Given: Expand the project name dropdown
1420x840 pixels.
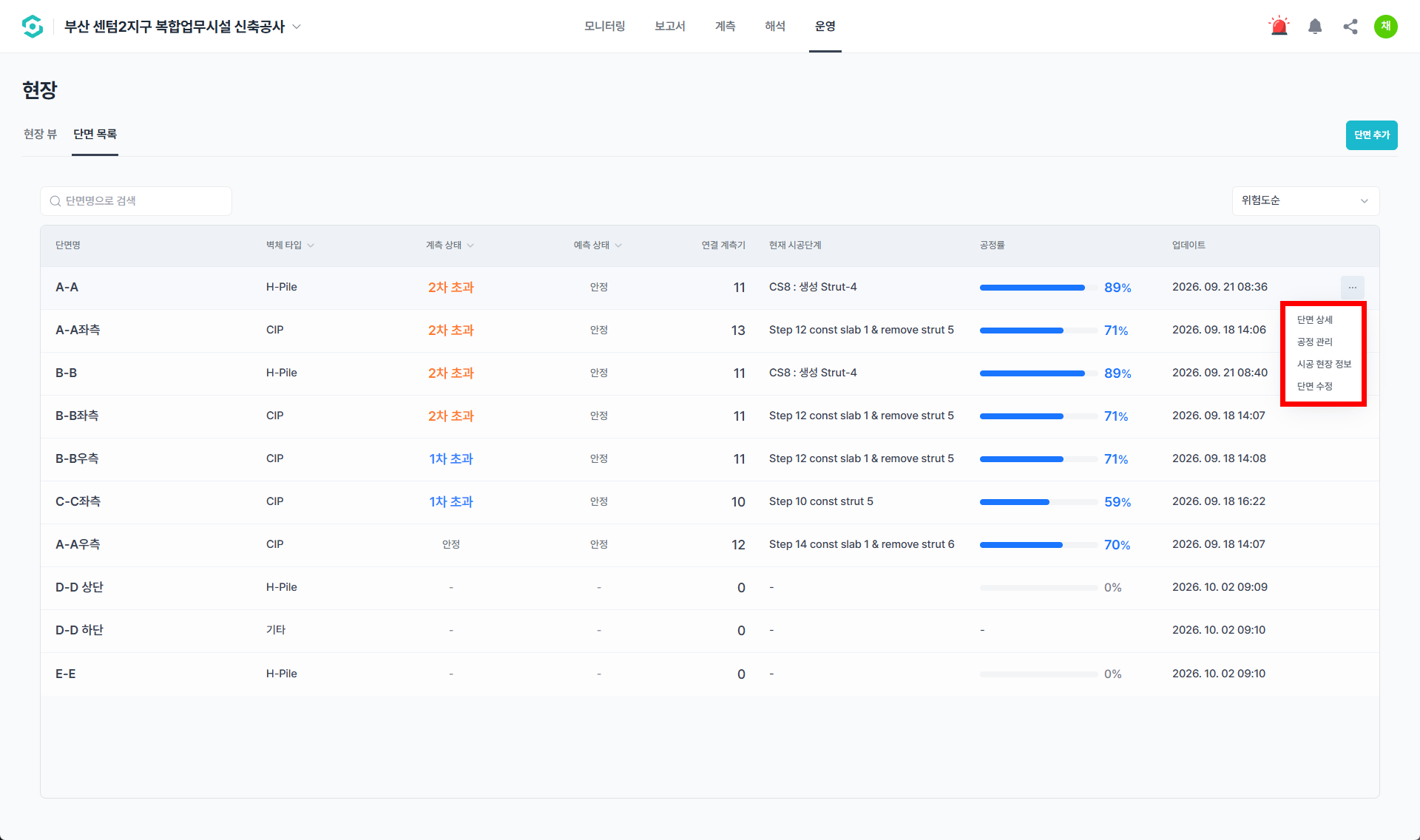Looking at the screenshot, I should 297,27.
